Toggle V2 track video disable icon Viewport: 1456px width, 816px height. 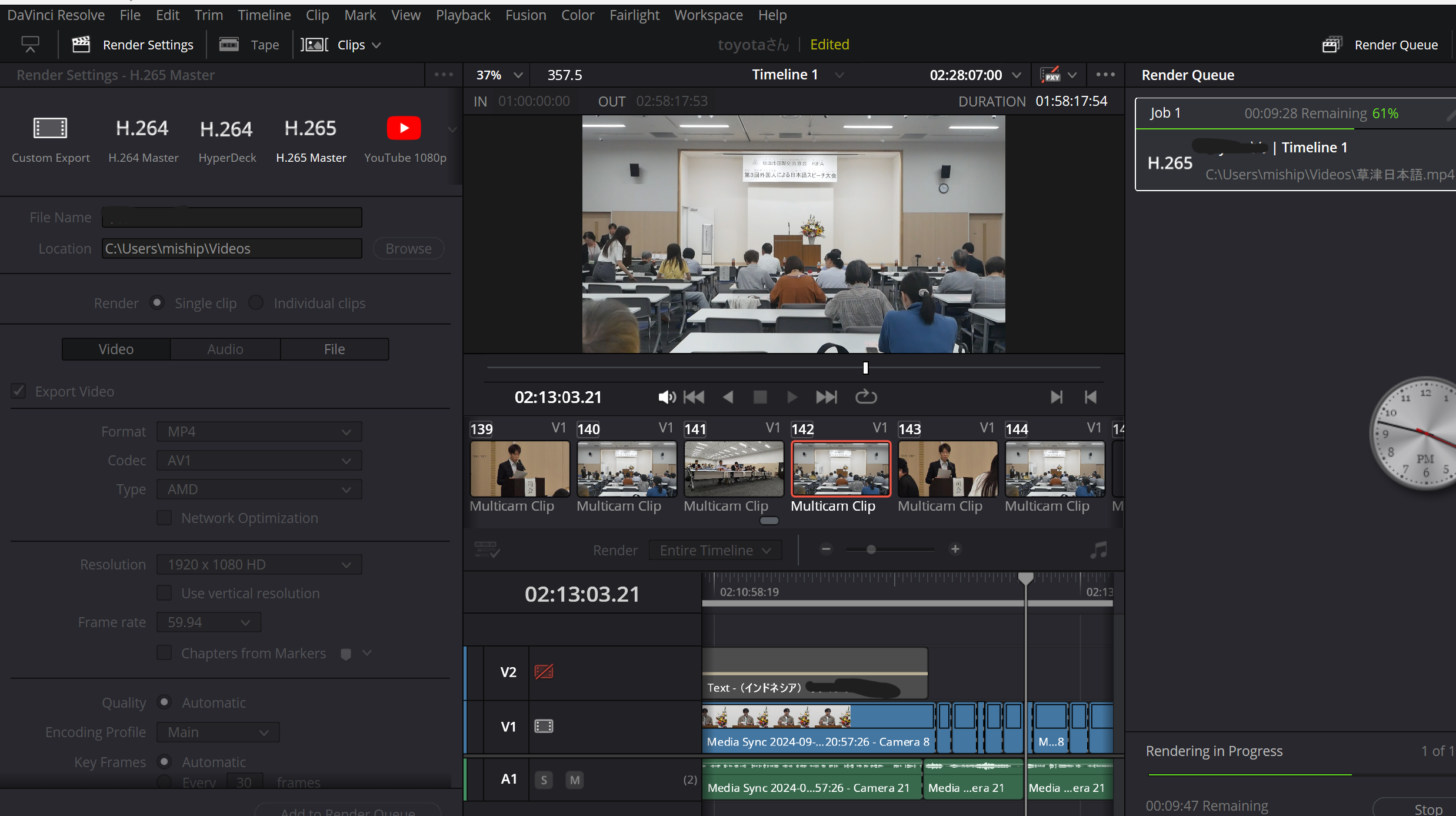click(x=544, y=672)
